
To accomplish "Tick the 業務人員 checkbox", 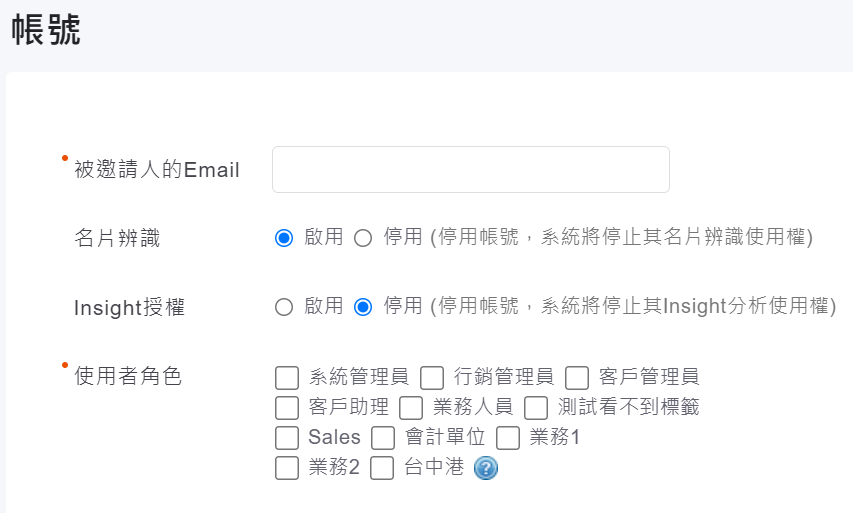I will pos(411,408).
